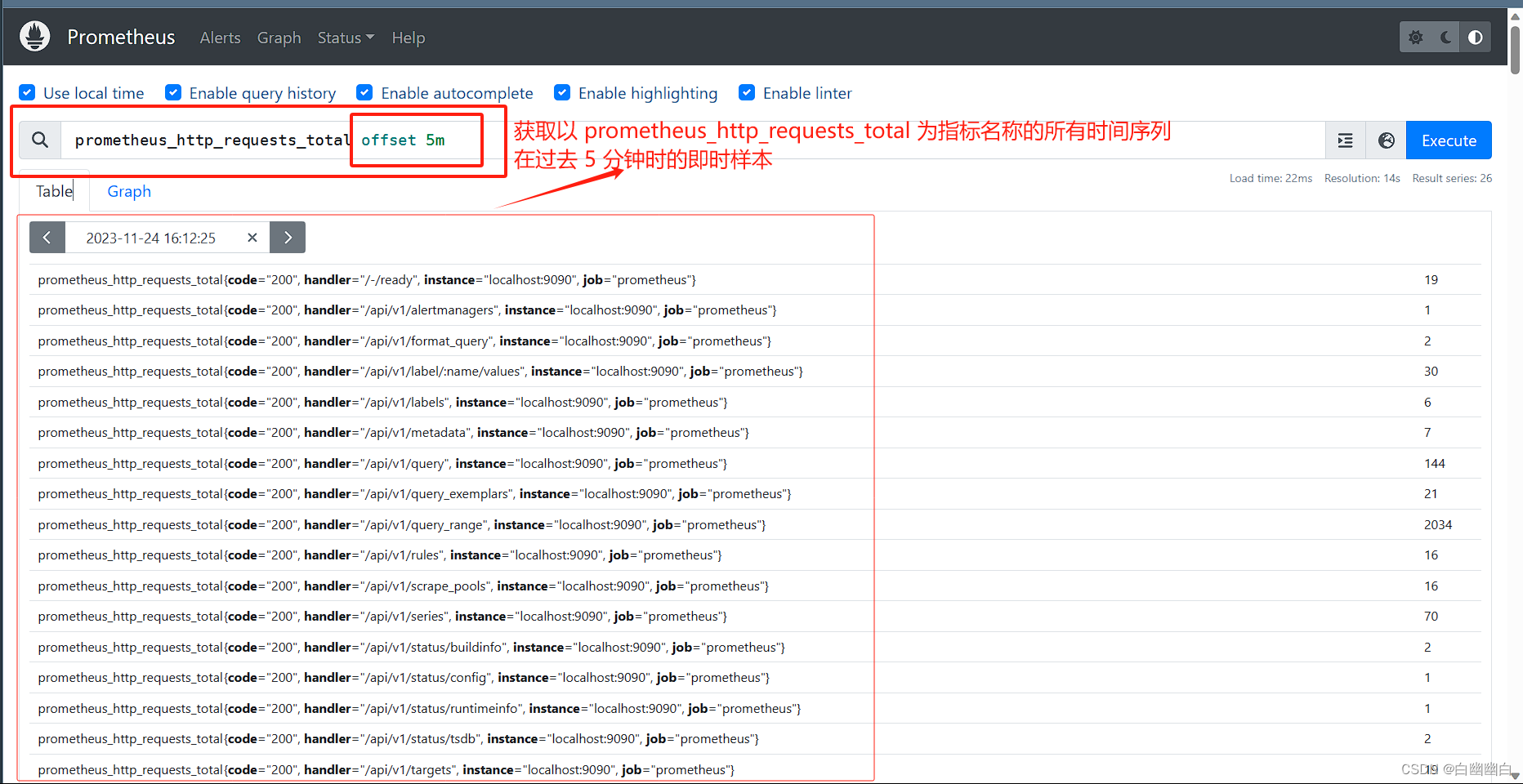Click the value 2034 for query_range
The height and width of the screenshot is (784, 1523).
[1438, 524]
